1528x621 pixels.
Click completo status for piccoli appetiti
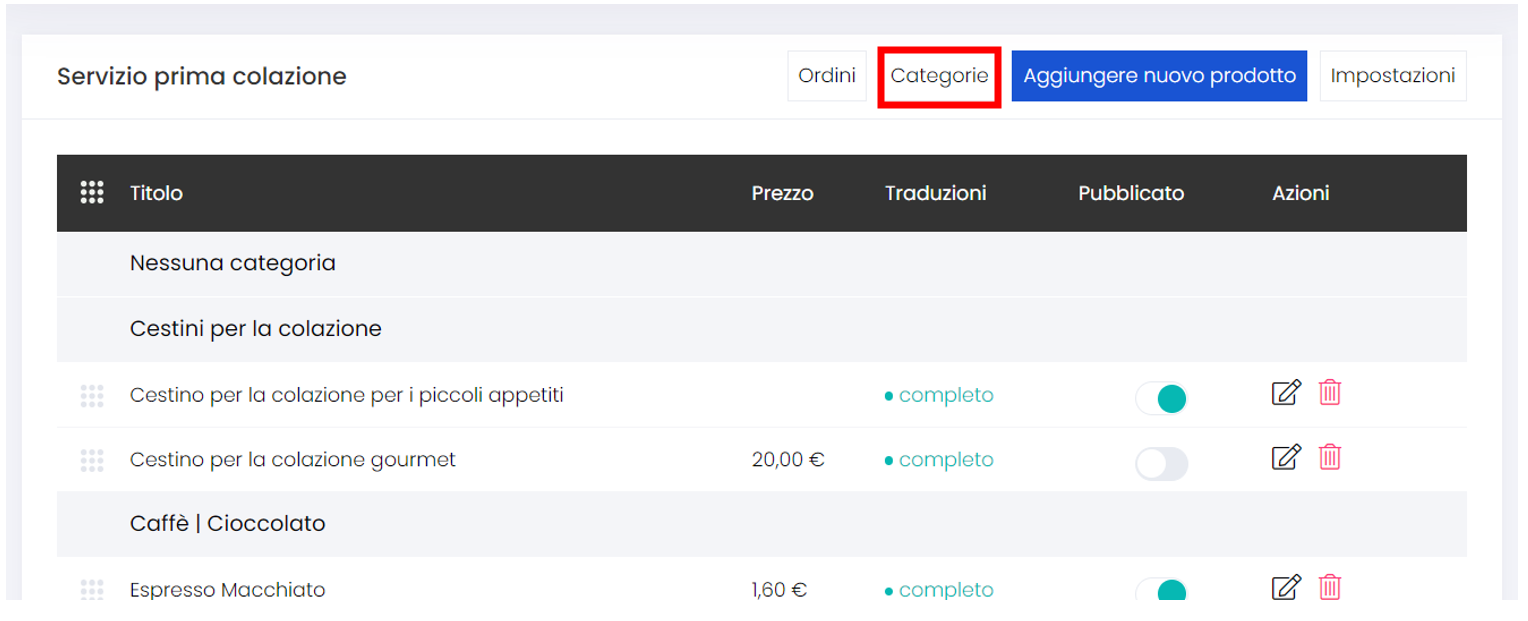tap(939, 395)
